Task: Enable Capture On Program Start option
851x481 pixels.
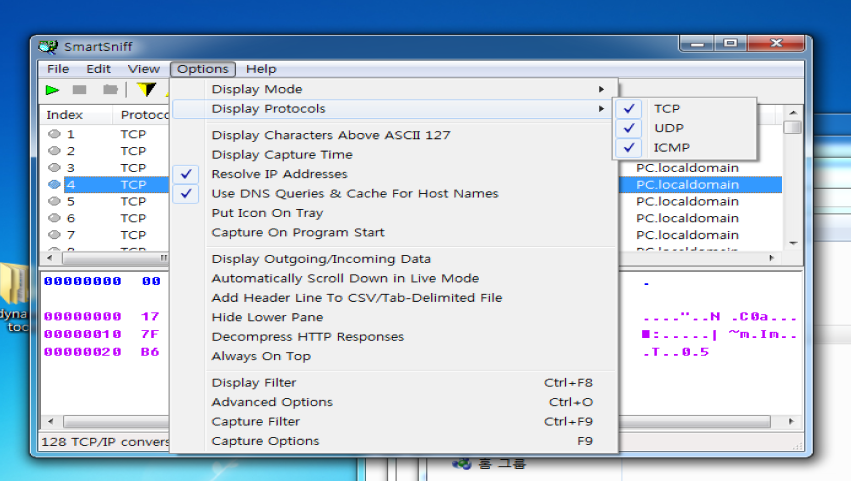Action: click(395, 232)
